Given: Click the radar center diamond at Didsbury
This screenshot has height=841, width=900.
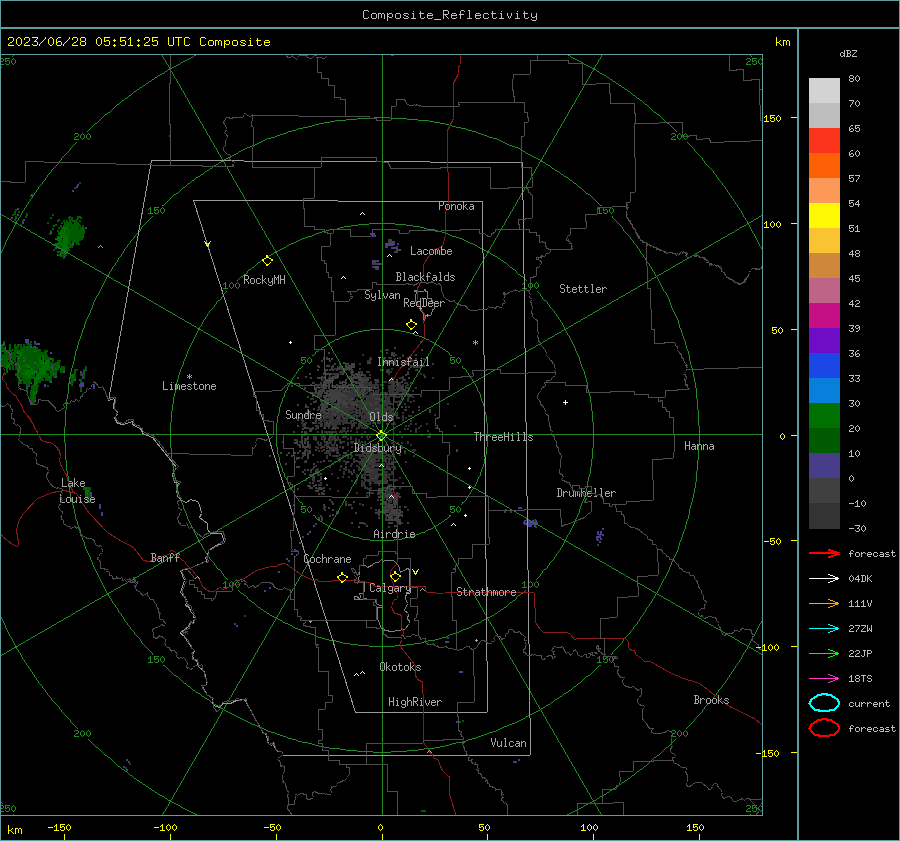Looking at the screenshot, I should coord(381,436).
